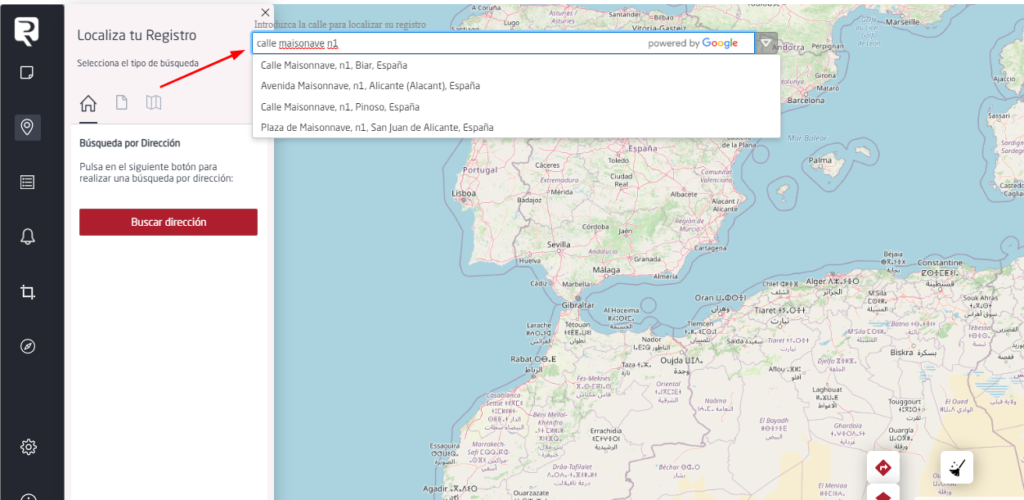Switch to the house address search tab
This screenshot has width=1024, height=500.
(88, 103)
